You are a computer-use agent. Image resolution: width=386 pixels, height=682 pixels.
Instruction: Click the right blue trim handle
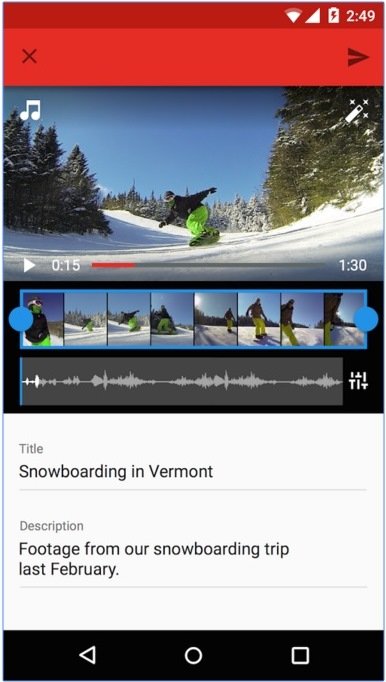(366, 319)
